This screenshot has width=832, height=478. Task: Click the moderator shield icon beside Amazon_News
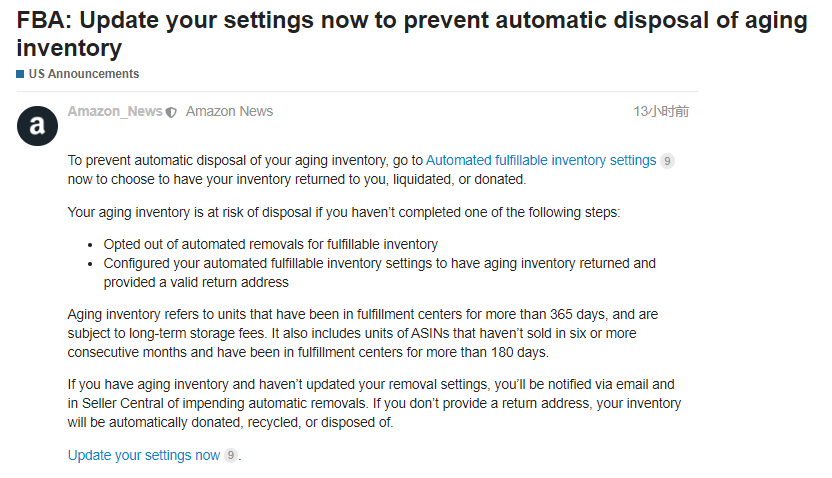[171, 112]
